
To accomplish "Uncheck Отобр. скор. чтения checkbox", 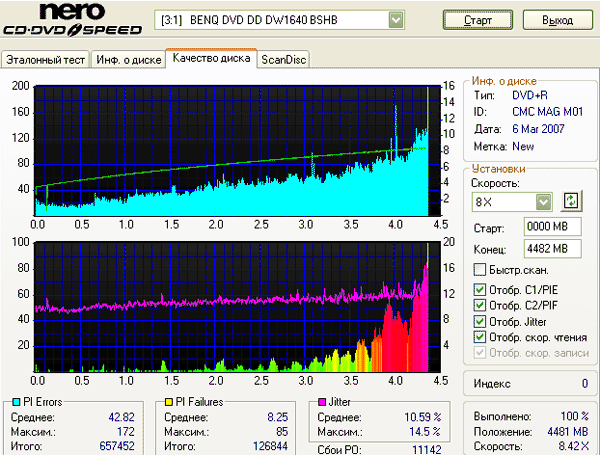I will tap(479, 337).
